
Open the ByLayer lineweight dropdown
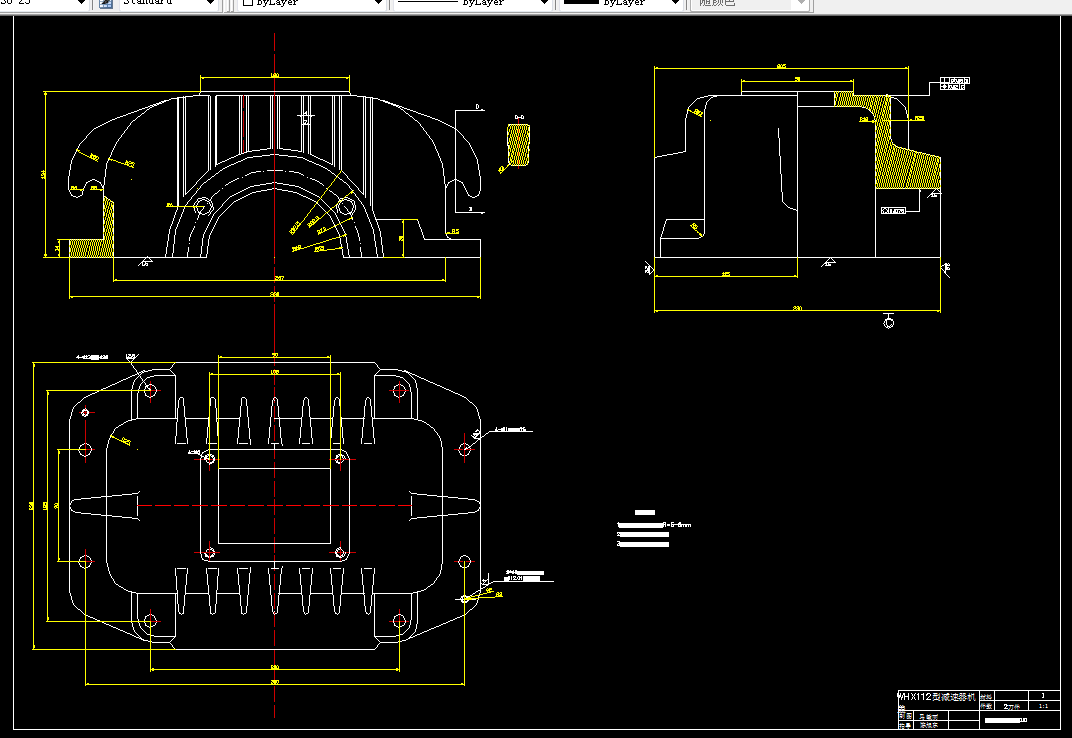(621, 3)
